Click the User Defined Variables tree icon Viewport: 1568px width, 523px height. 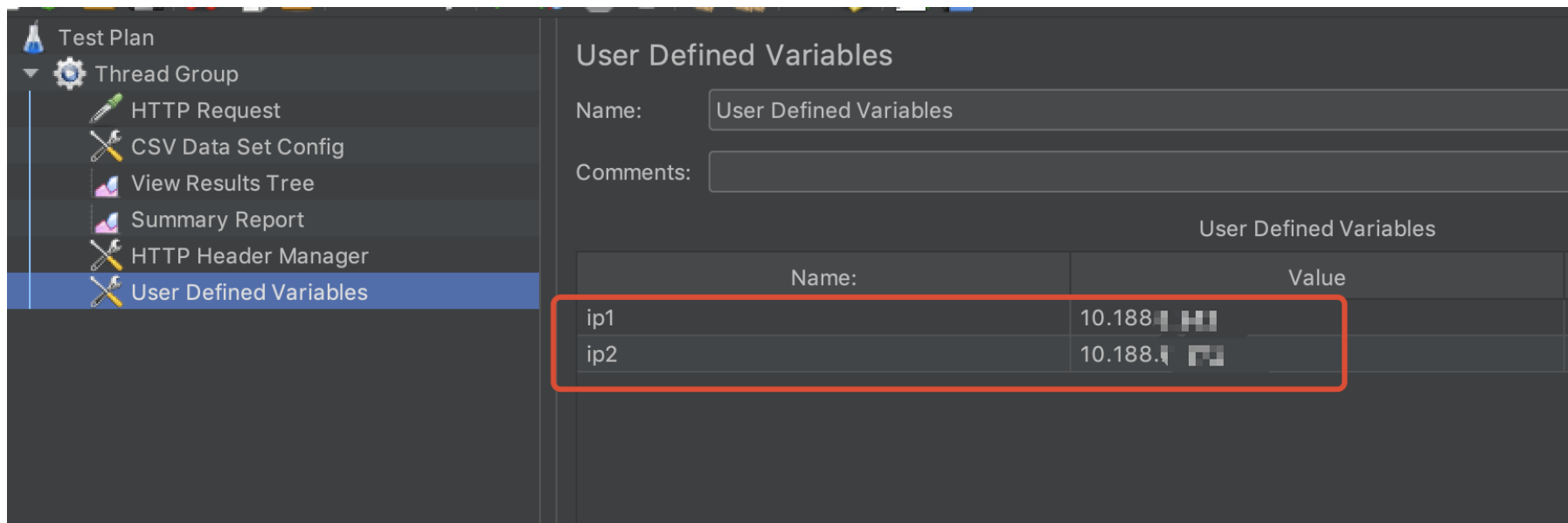106,292
